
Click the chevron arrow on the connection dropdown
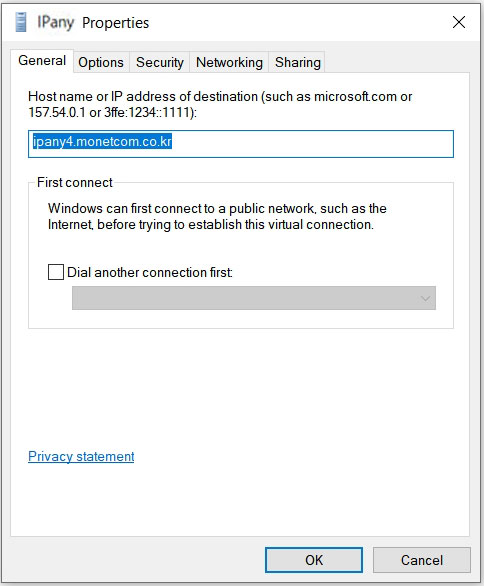tap(425, 298)
